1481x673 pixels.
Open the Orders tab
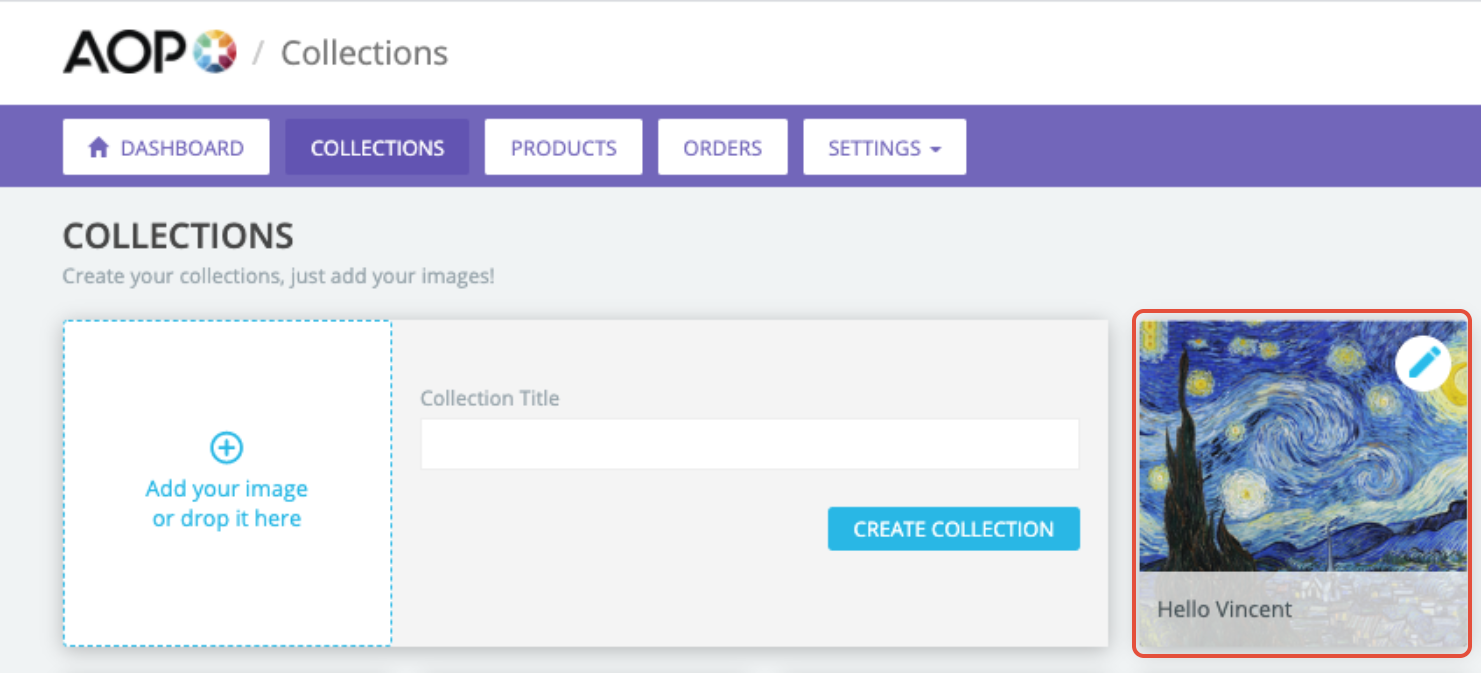click(x=723, y=148)
